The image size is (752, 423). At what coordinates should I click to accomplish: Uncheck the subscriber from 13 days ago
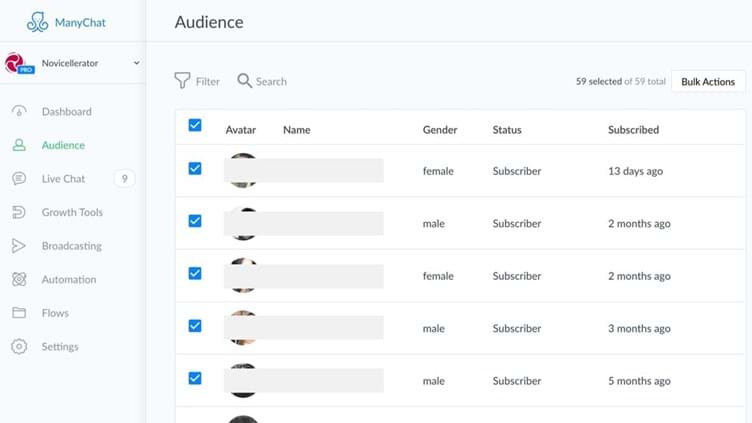(195, 169)
